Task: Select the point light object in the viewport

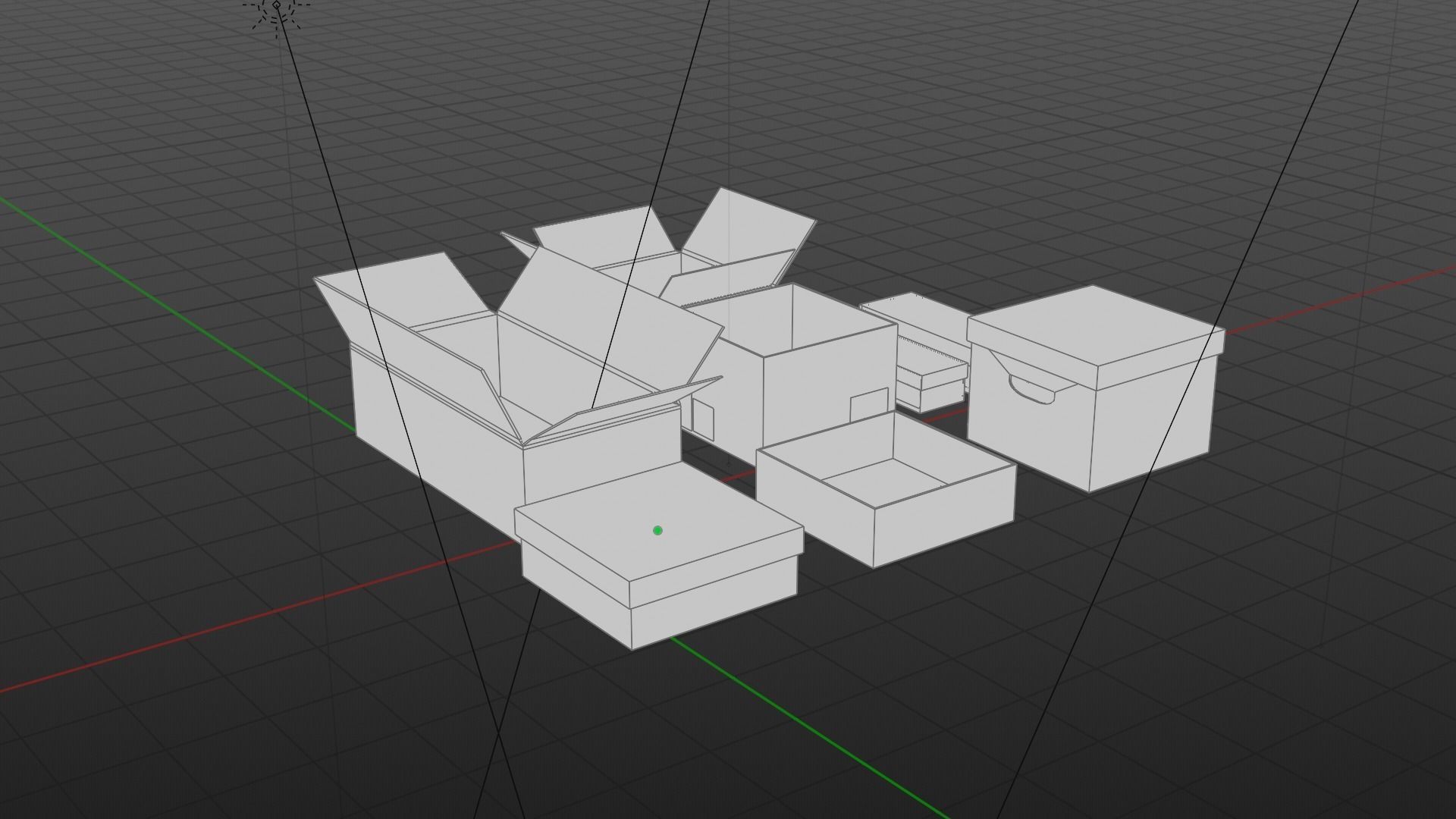Action: (x=277, y=7)
